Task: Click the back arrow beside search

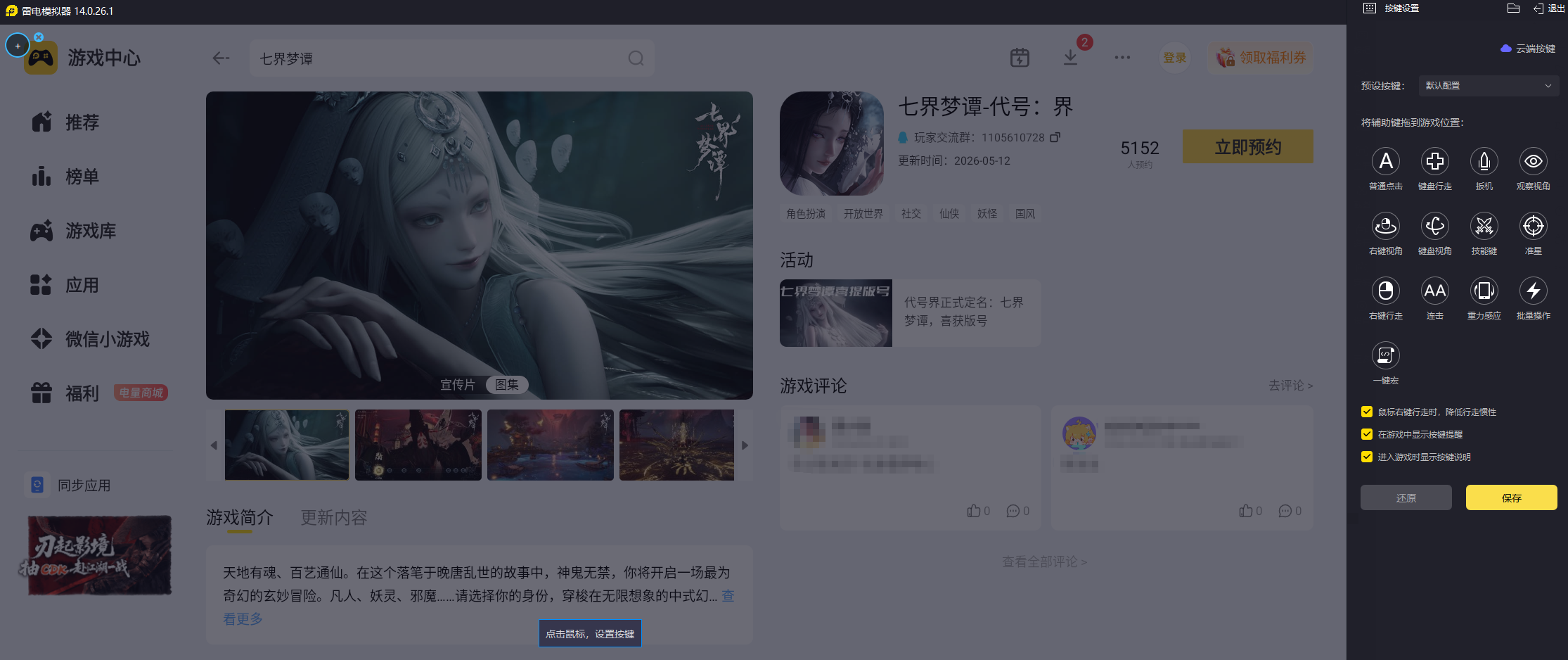Action: (221, 58)
